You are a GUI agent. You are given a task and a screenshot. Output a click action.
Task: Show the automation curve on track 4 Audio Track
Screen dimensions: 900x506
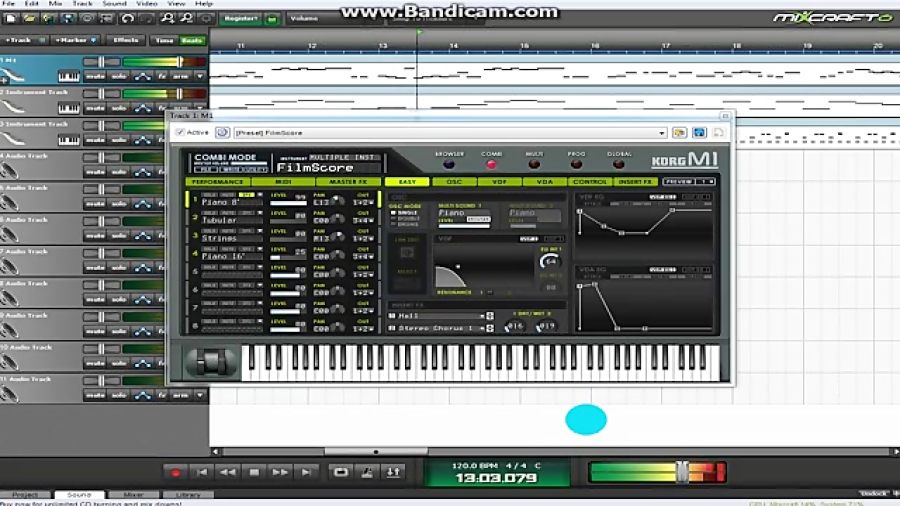[142, 172]
